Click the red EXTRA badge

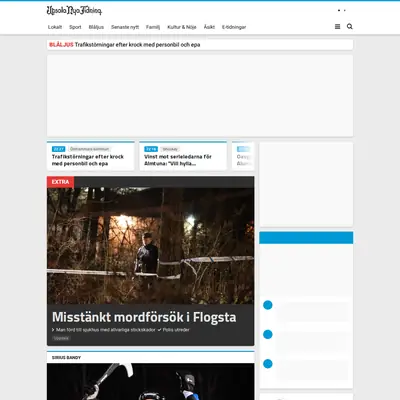tap(60, 182)
